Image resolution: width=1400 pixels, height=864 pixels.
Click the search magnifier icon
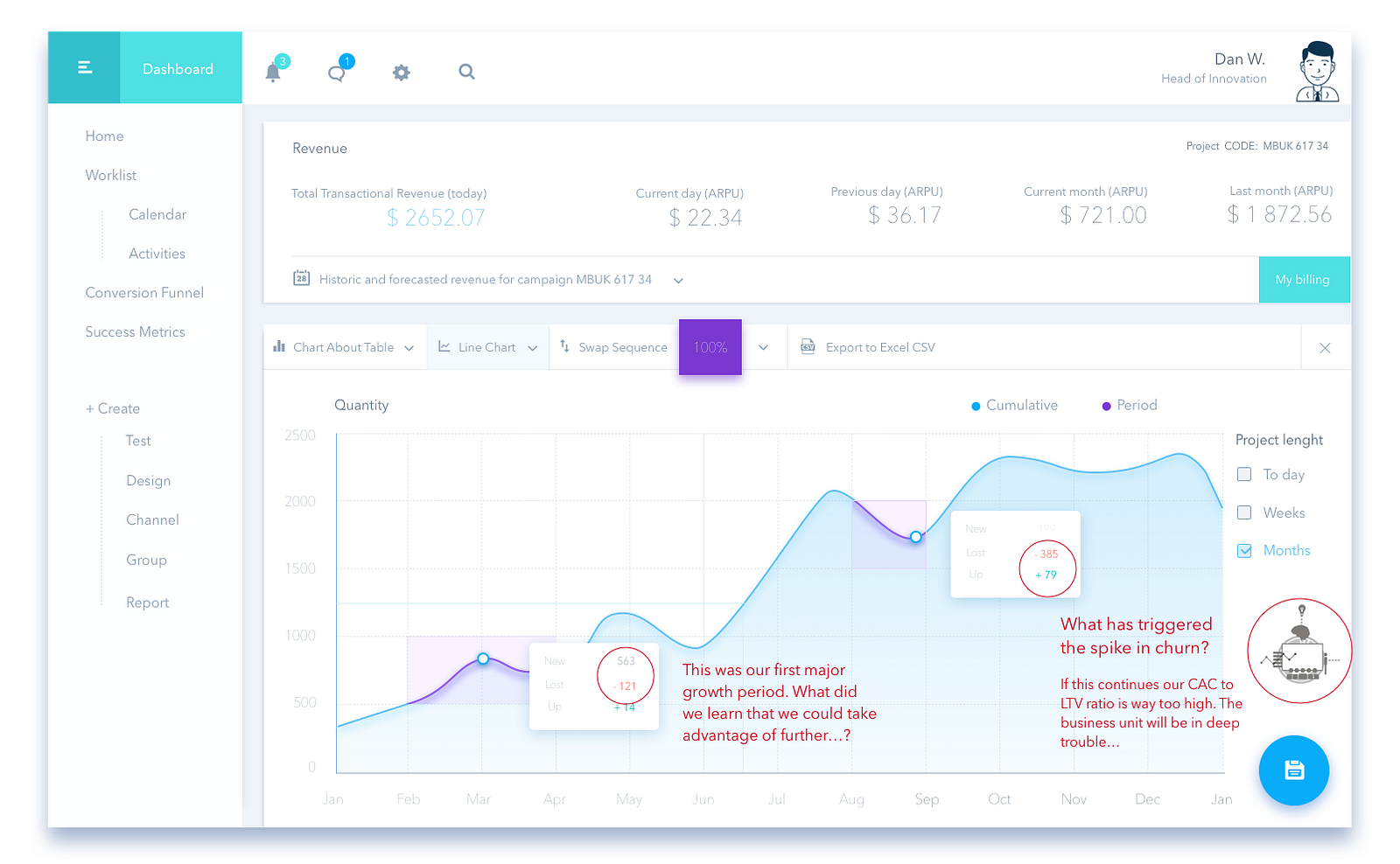point(466,72)
